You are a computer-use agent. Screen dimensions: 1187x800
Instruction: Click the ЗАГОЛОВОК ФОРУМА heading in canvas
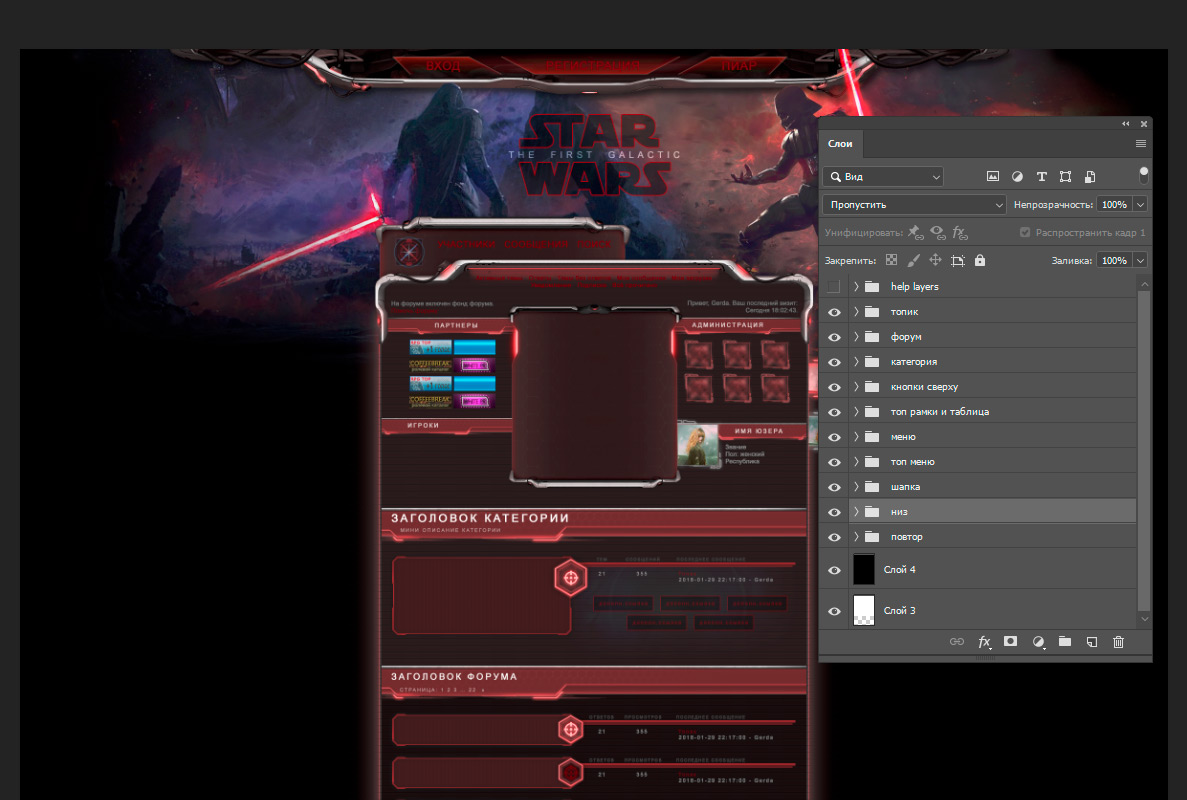coord(454,677)
